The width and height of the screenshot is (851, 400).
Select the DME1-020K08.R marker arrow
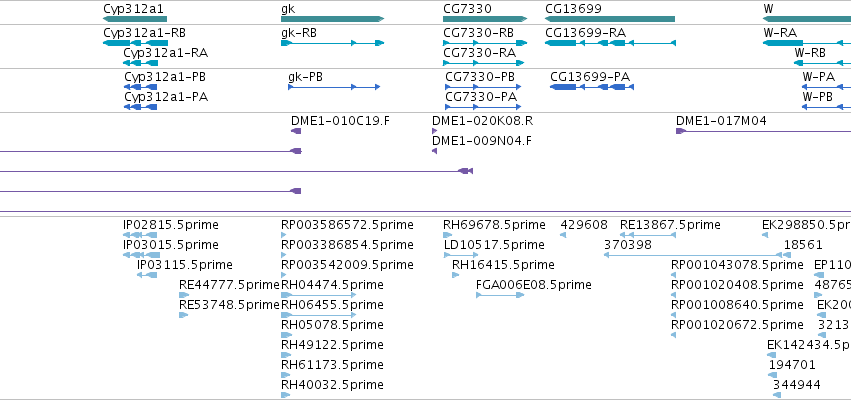point(434,131)
